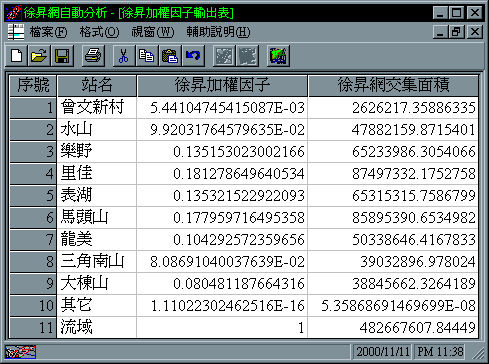Click the second greyed-out pattern toolbar icon
This screenshot has height=364, width=489.
(247, 56)
